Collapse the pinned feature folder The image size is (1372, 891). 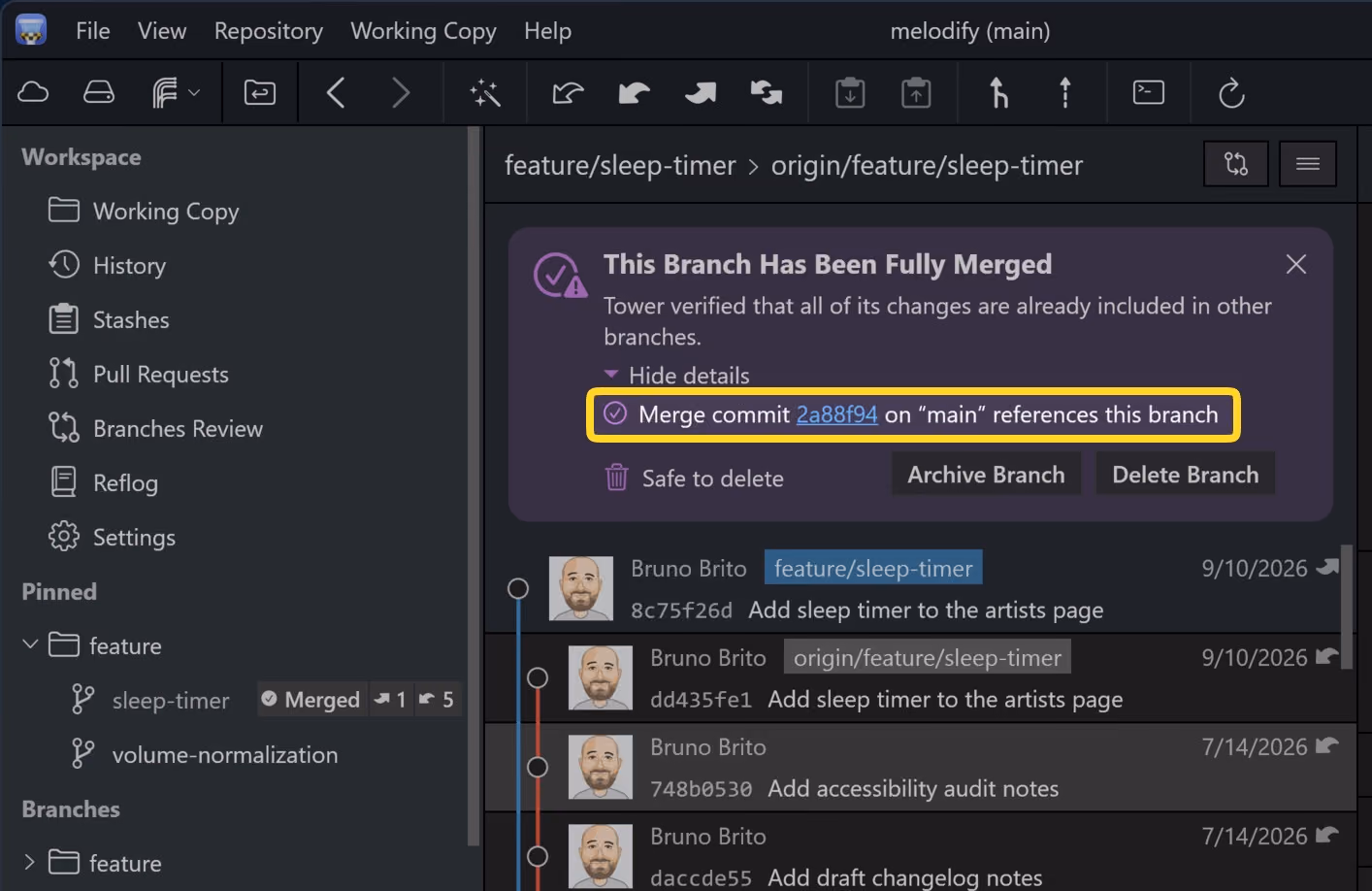(30, 644)
